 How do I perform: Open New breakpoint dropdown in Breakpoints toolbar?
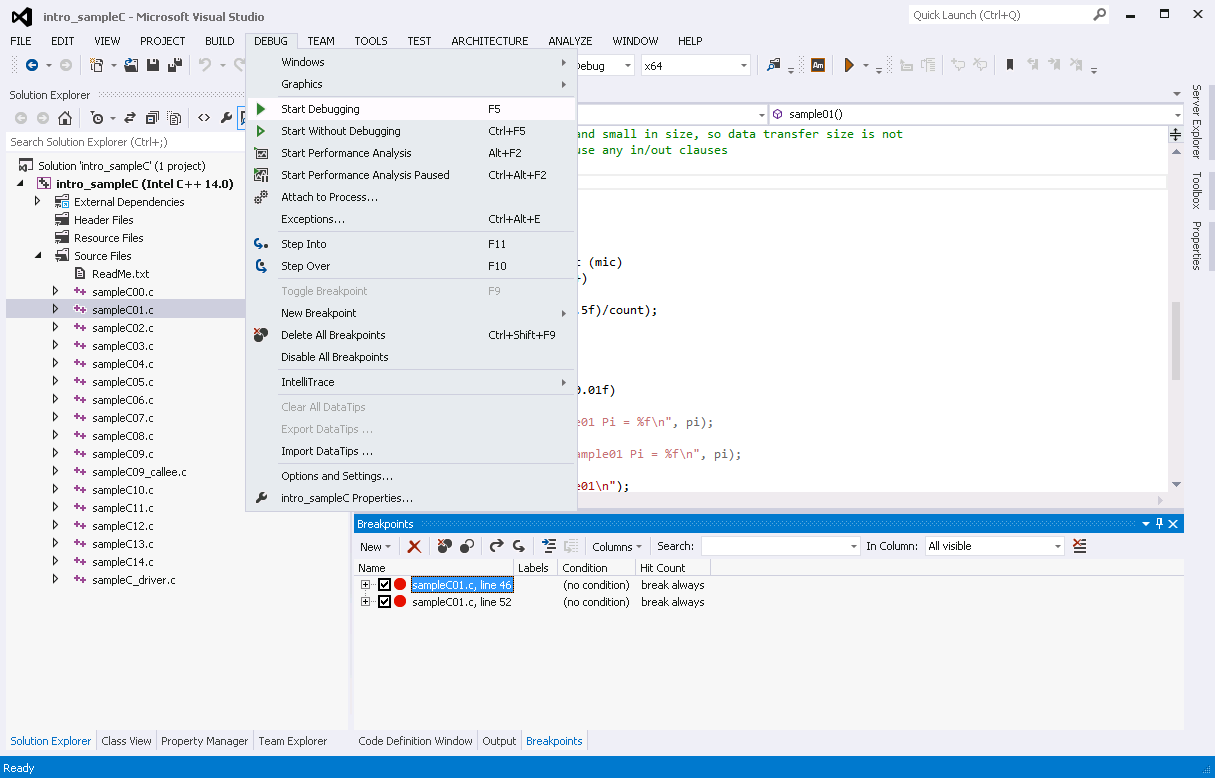(375, 546)
